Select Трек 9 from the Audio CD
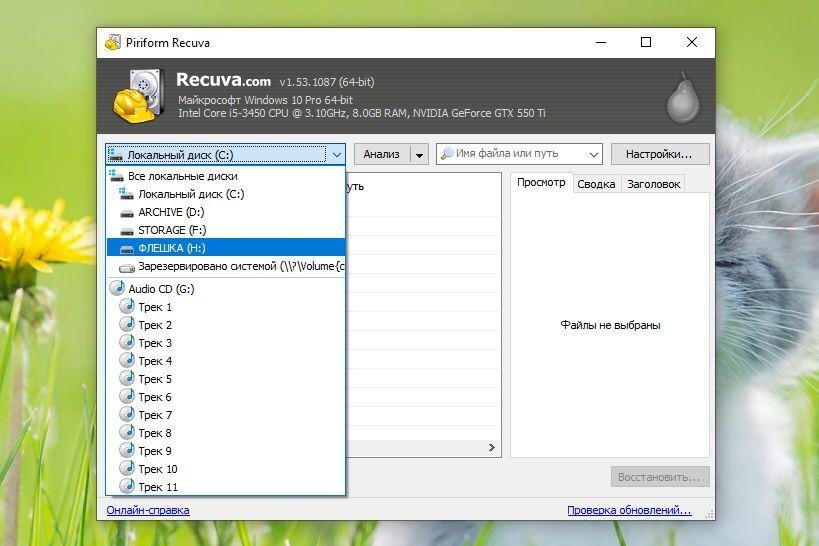This screenshot has height=546, width=819. click(225, 451)
